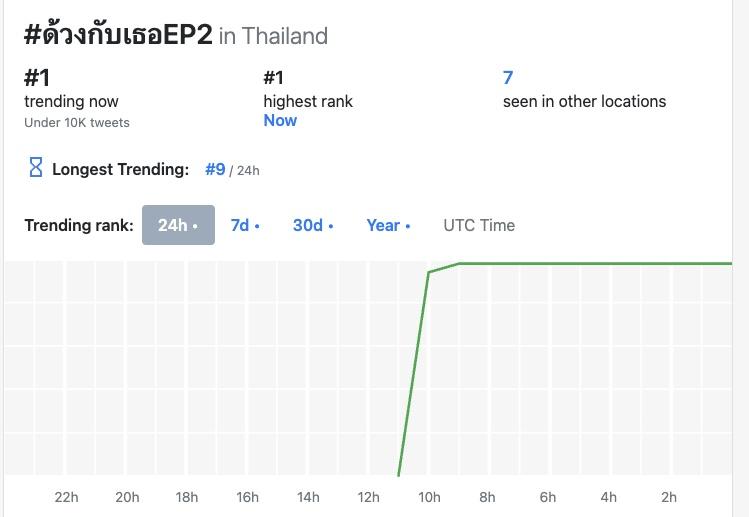The width and height of the screenshot is (749, 517).
Task: Click the #ด้วงกับเธอEP2 hashtag title
Action: point(118,35)
